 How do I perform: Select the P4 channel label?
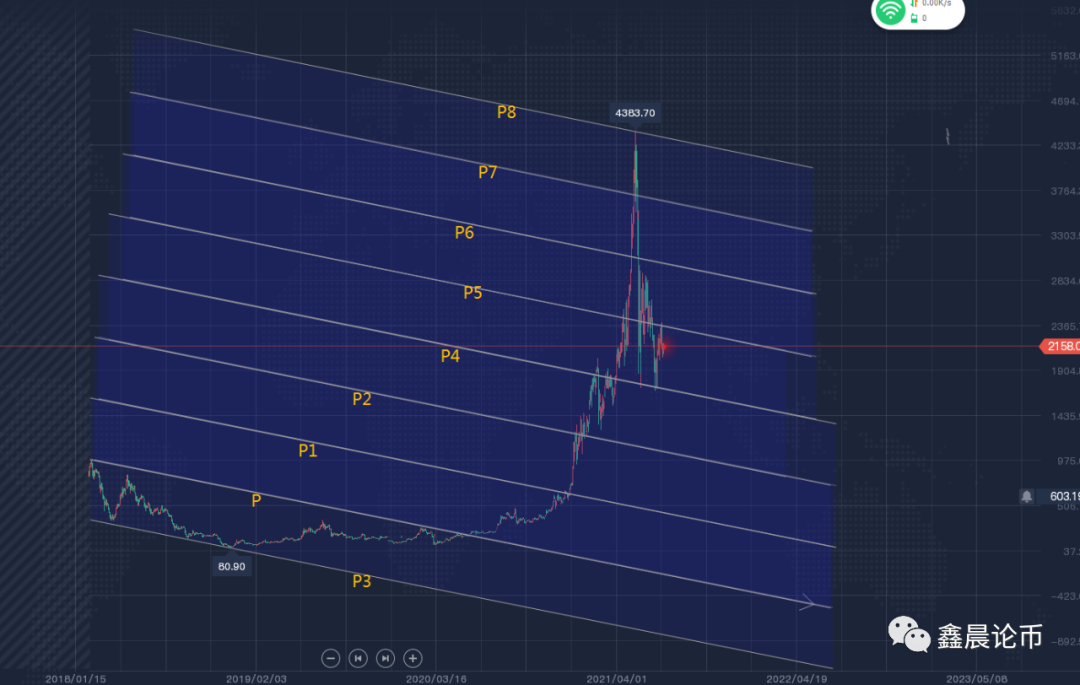click(450, 356)
